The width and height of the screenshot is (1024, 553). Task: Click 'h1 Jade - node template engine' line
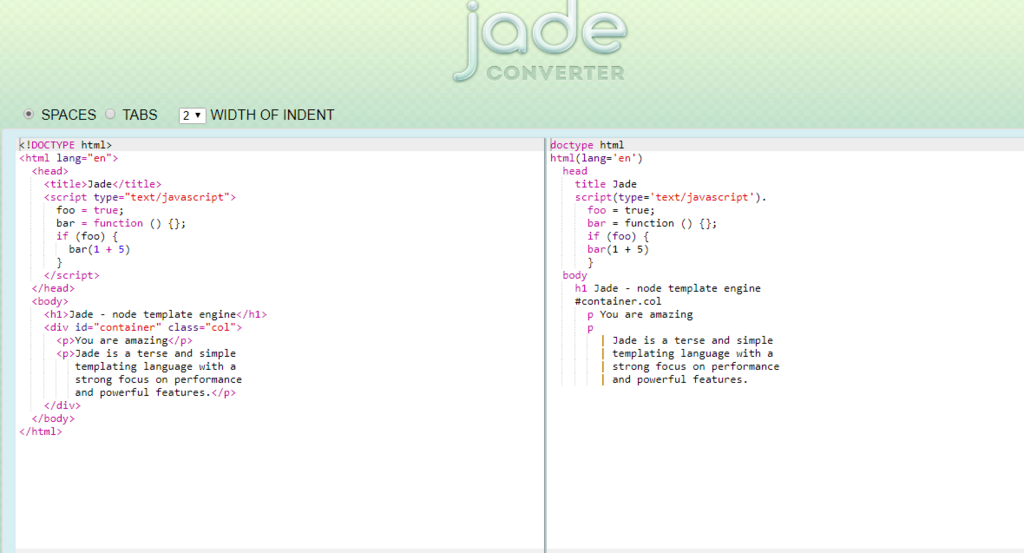pos(667,289)
